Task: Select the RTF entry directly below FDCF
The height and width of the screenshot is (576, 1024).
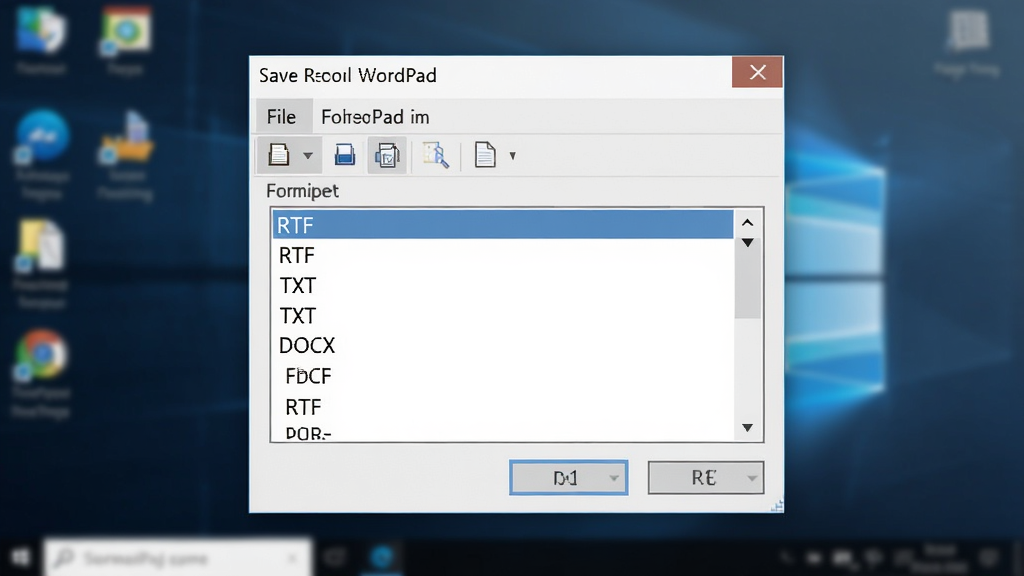Action: point(503,407)
